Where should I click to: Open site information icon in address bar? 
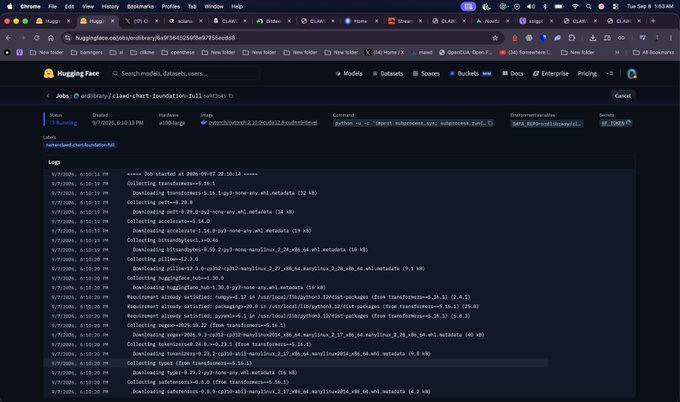(x=68, y=38)
